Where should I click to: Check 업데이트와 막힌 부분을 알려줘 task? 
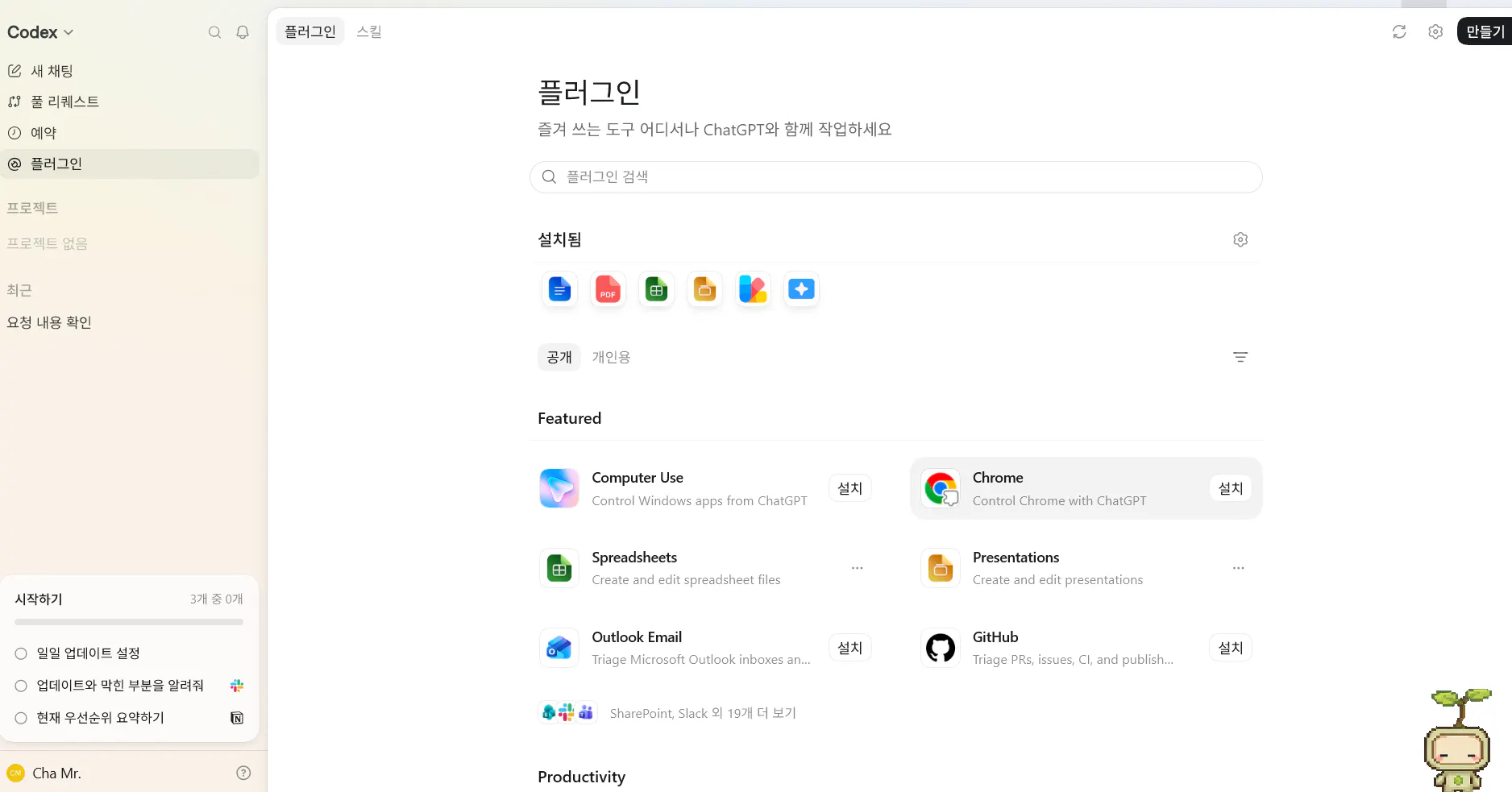tap(21, 686)
